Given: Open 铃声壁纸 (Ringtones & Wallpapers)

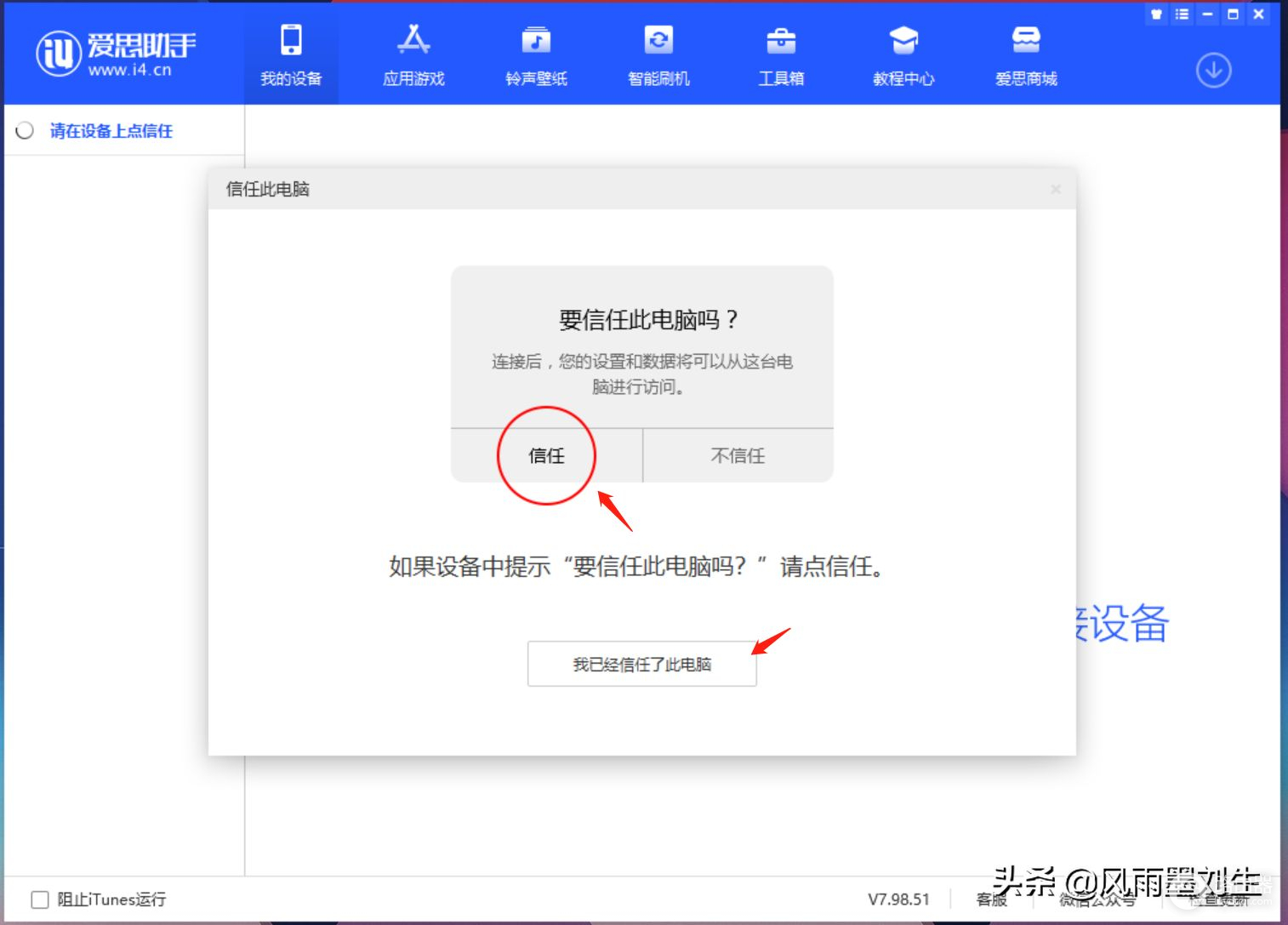Looking at the screenshot, I should pyautogui.click(x=536, y=56).
